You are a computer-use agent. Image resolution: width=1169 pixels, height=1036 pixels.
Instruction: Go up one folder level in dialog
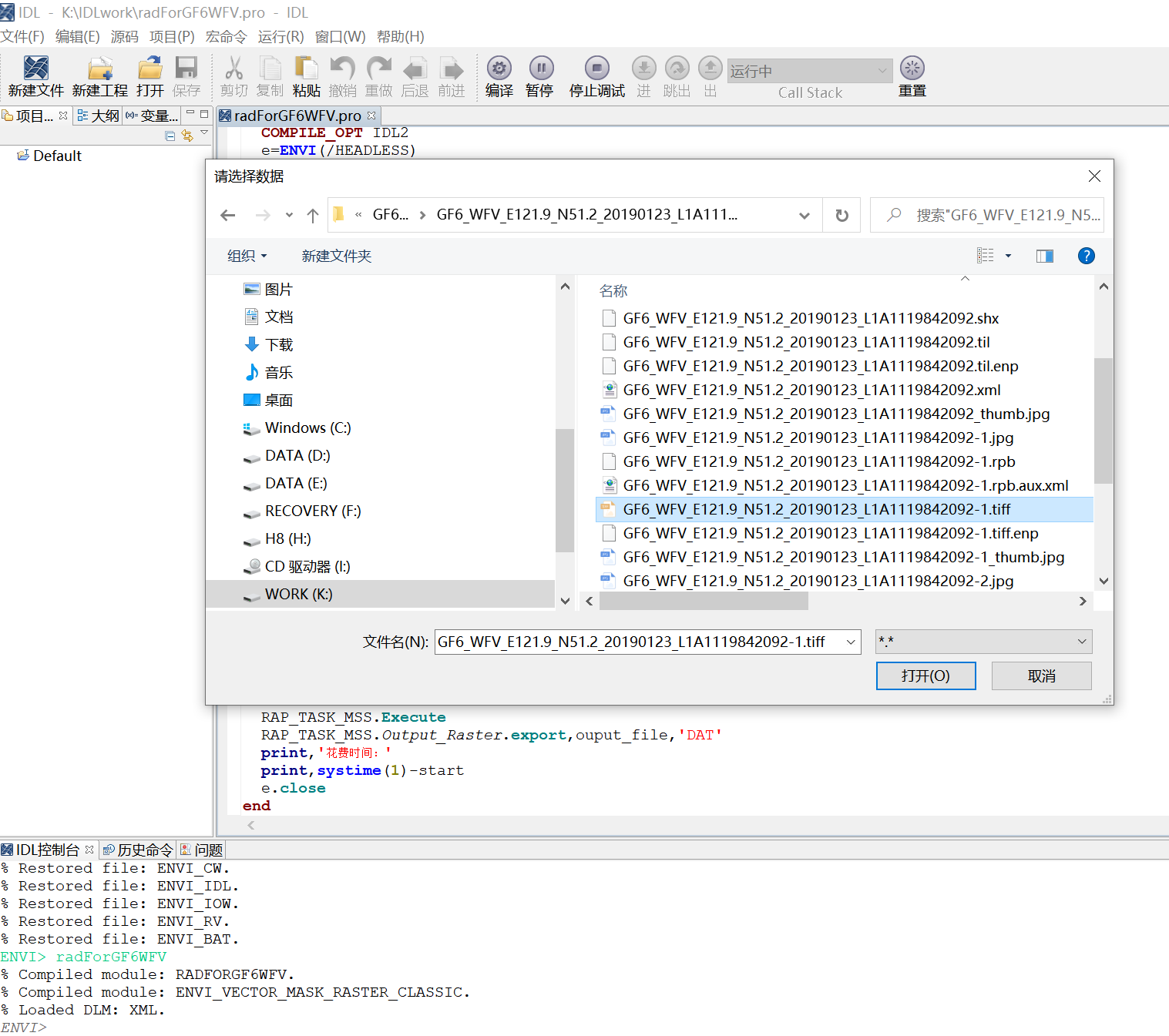pos(312,216)
